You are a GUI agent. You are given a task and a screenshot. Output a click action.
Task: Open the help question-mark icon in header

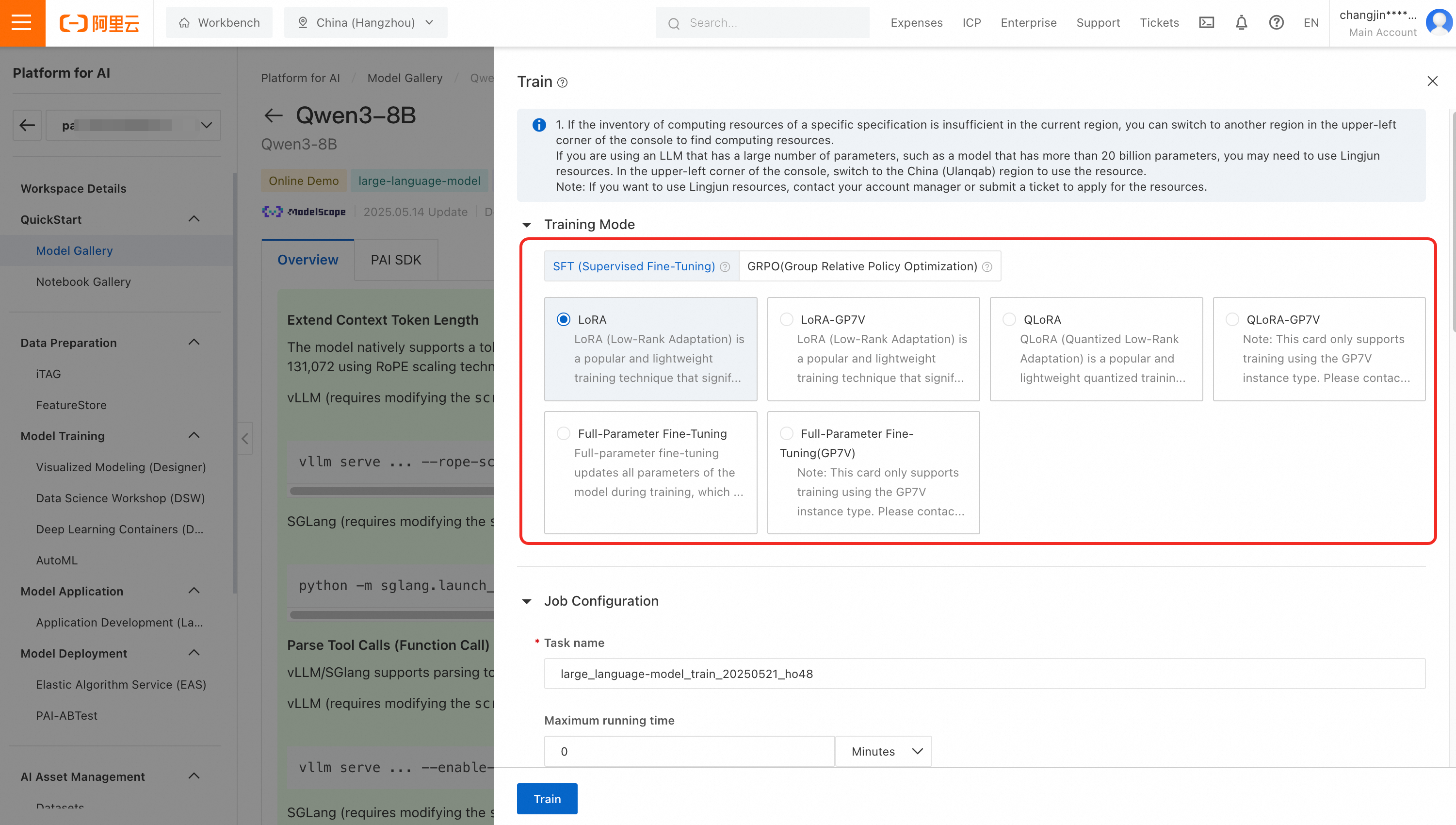(1276, 23)
